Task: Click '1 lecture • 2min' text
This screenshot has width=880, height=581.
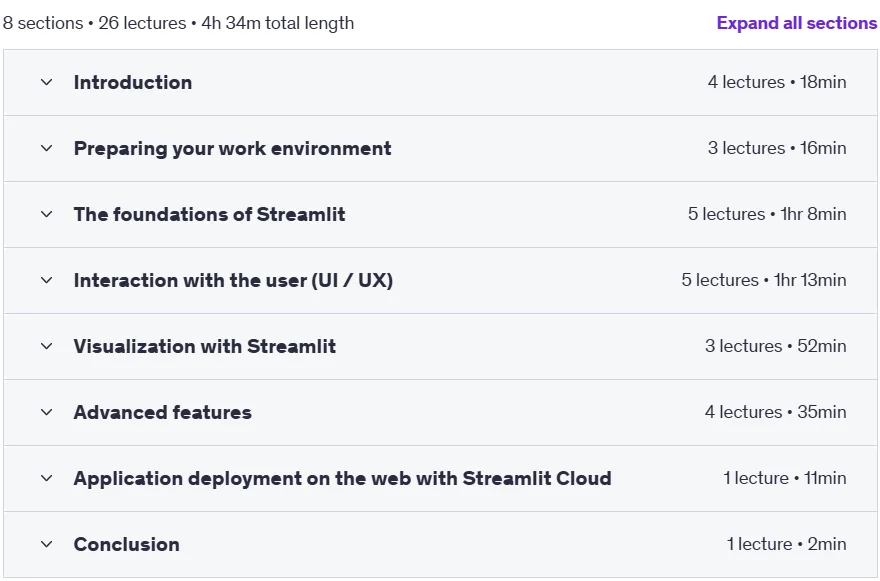Action: coord(786,544)
